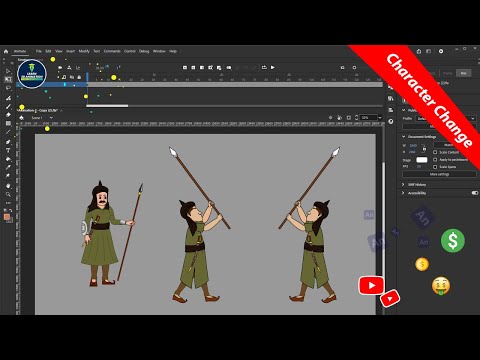Click the center stage icon
This screenshot has height=360, width=480.
330,118
